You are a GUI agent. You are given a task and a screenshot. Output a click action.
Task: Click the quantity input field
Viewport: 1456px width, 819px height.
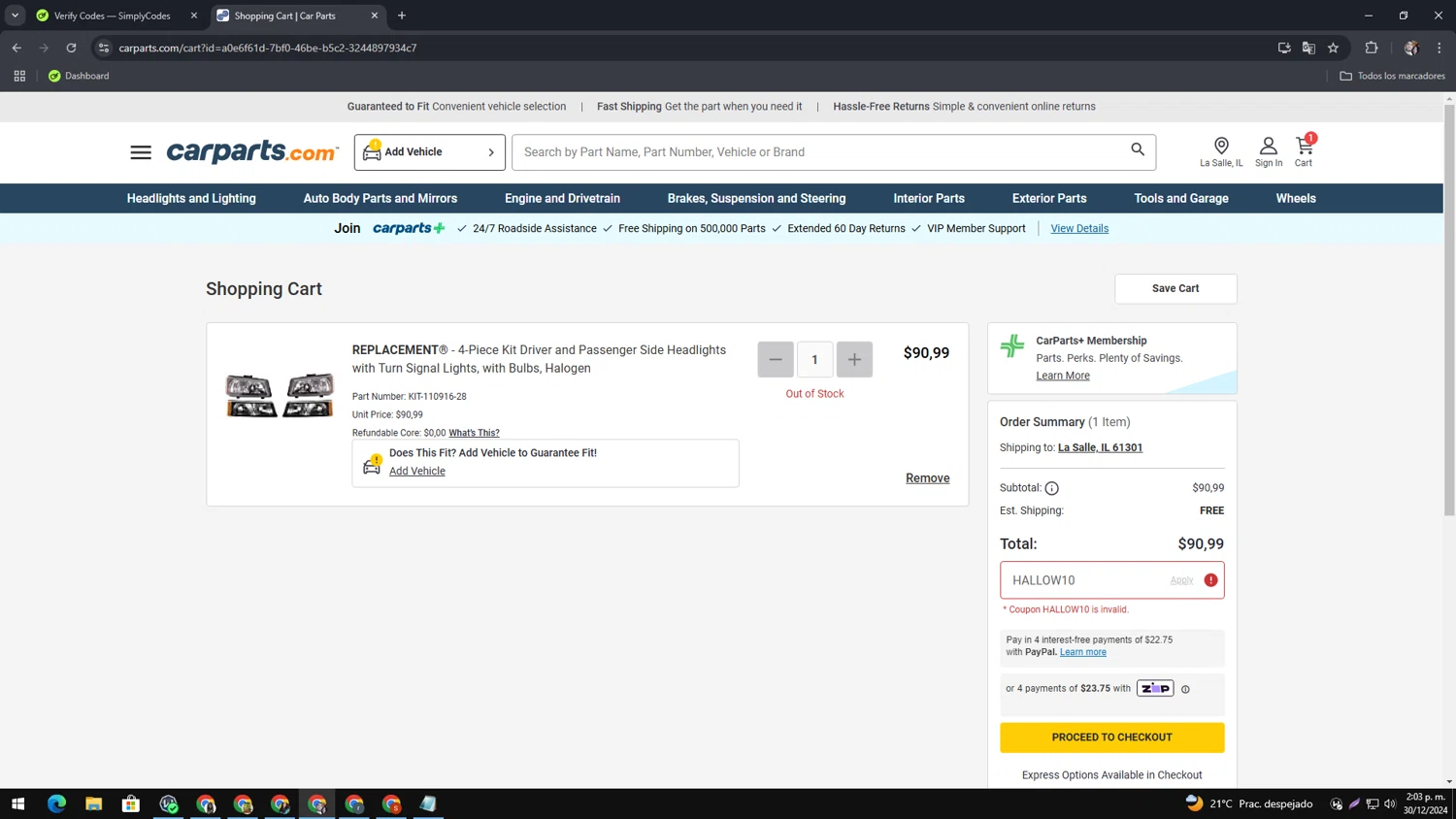click(x=814, y=359)
